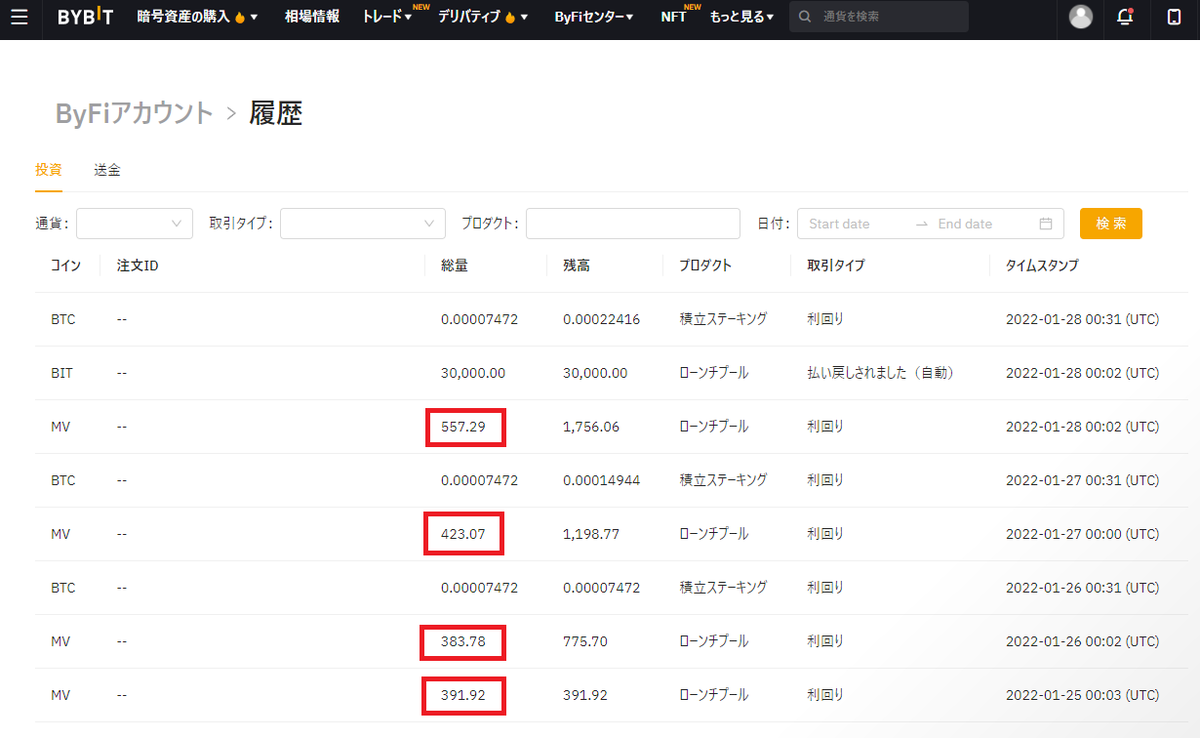The image size is (1200, 738).
Task: Click the 1,198.77 balance value
Action: [591, 534]
